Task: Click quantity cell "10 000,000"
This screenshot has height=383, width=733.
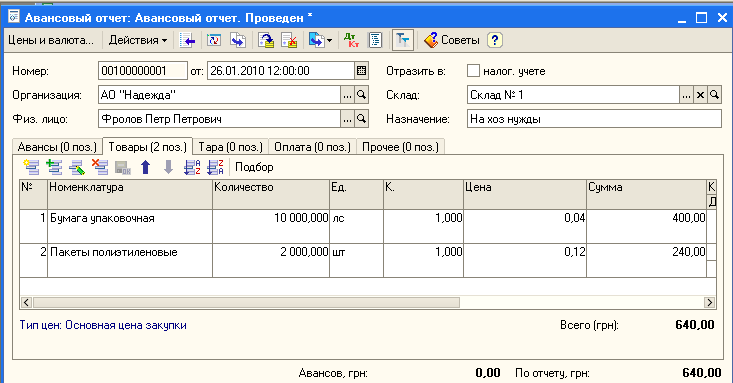Action: tap(271, 226)
